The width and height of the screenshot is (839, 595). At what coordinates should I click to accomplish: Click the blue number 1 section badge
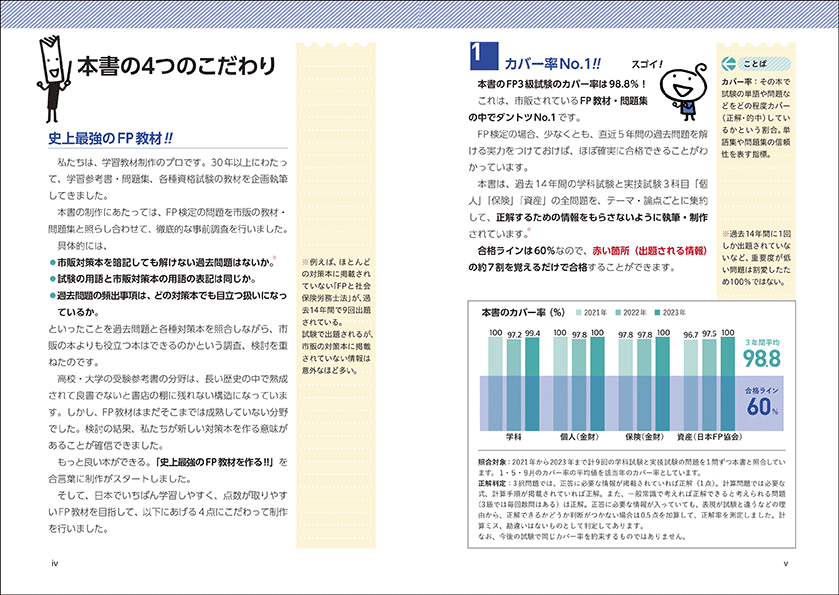(484, 56)
